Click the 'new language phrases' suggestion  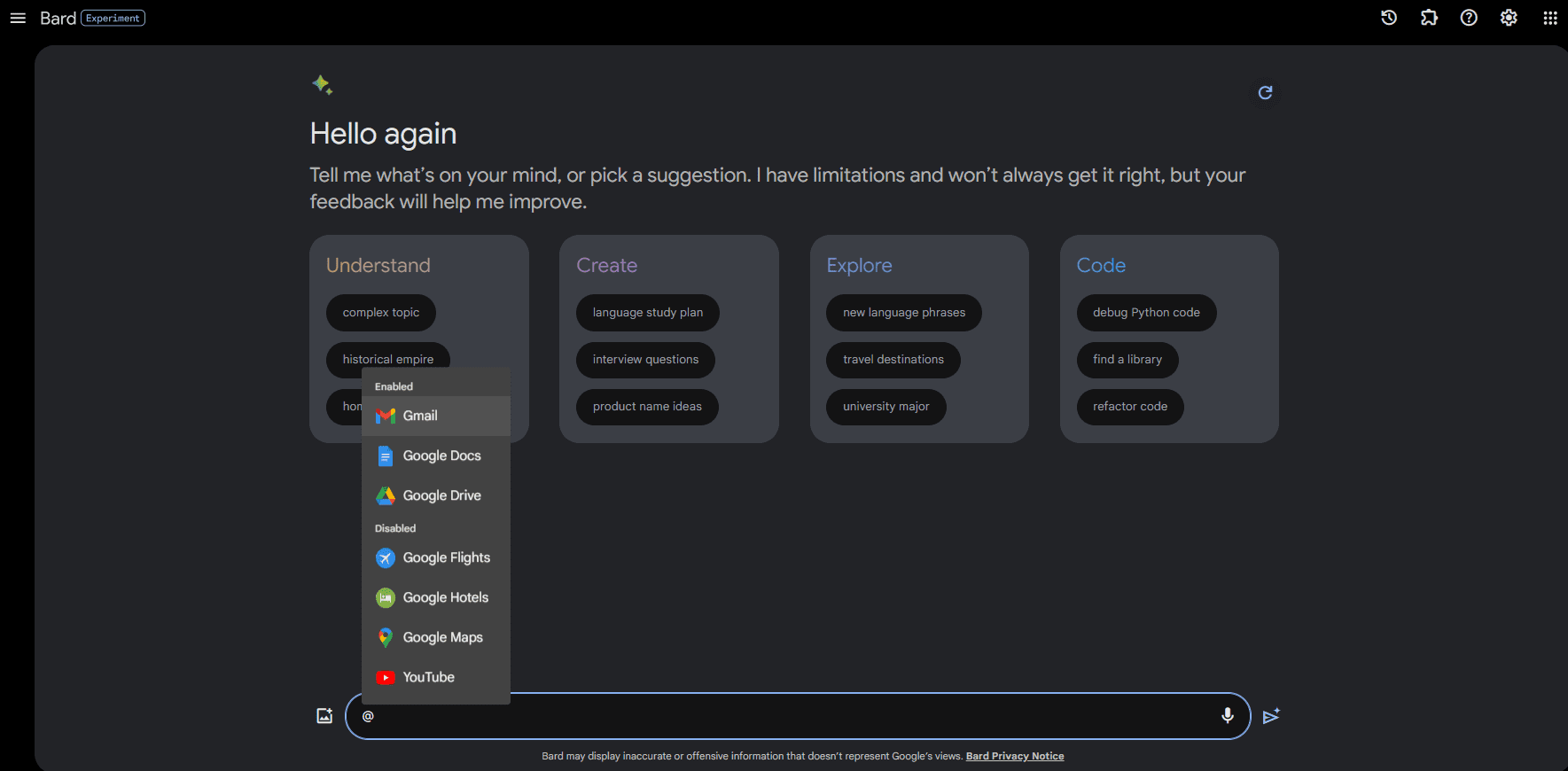click(904, 313)
